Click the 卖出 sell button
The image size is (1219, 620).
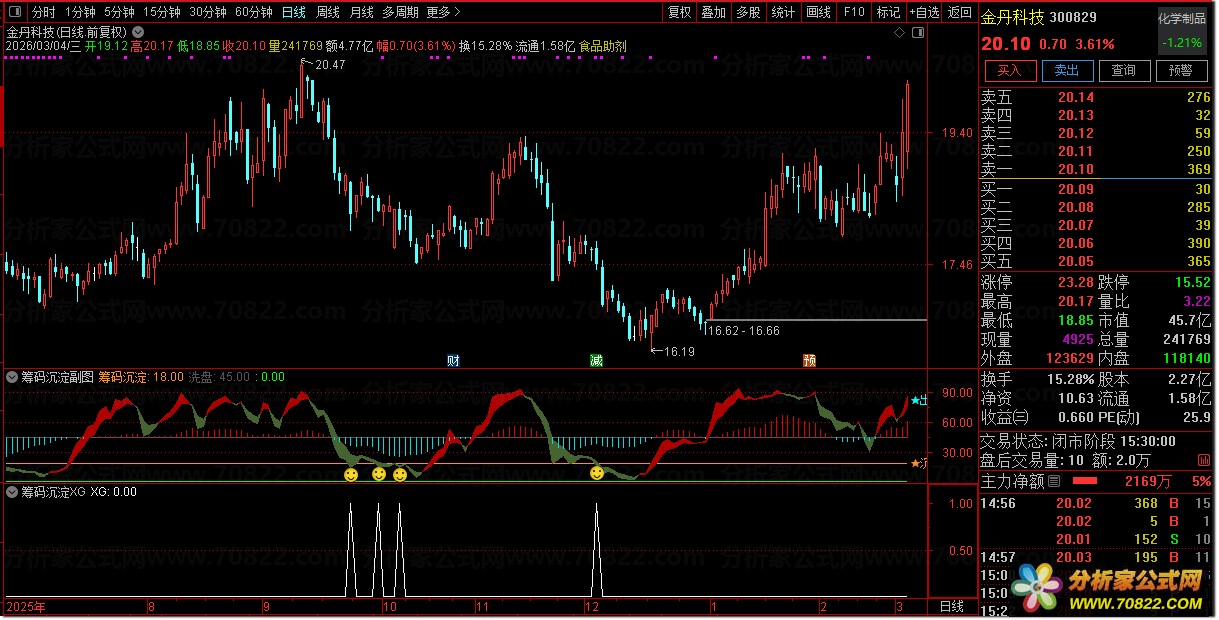[1066, 70]
